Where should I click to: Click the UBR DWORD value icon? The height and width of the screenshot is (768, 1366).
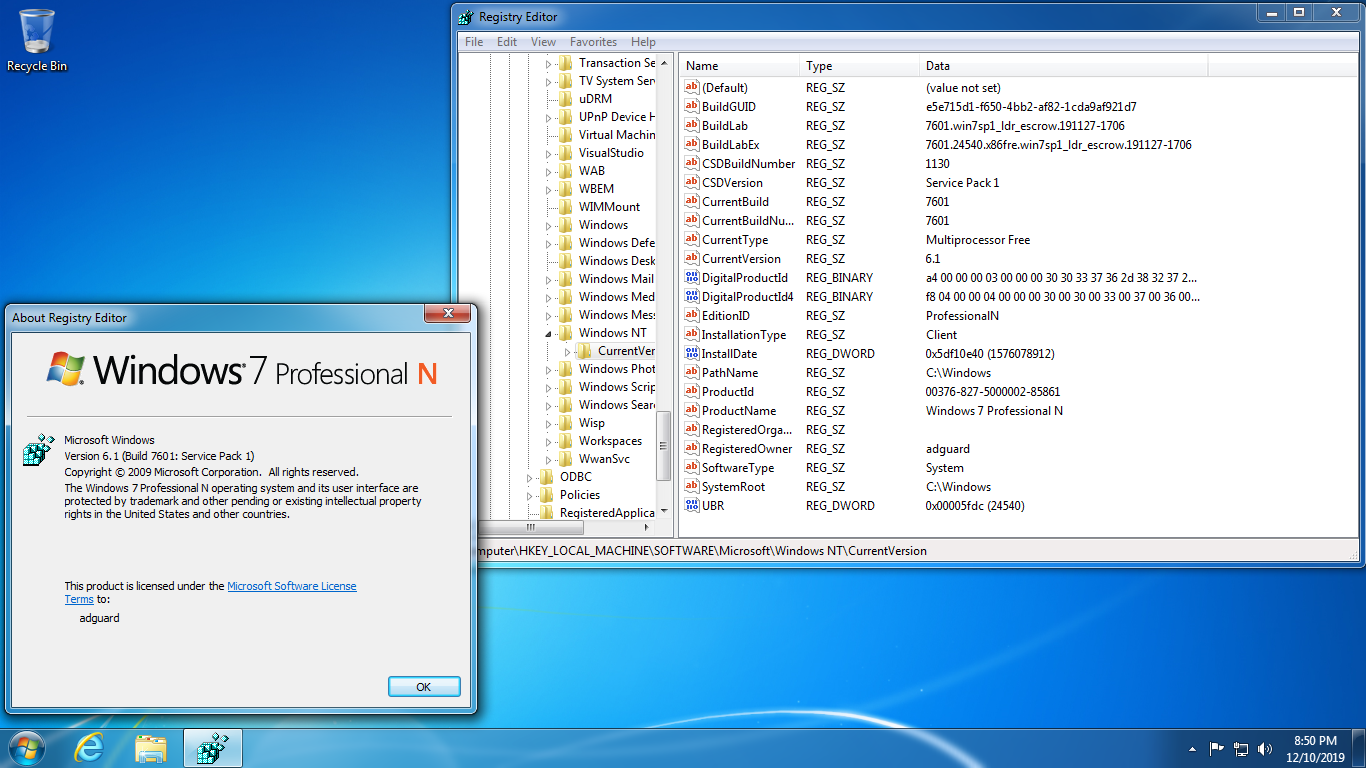pyautogui.click(x=691, y=506)
